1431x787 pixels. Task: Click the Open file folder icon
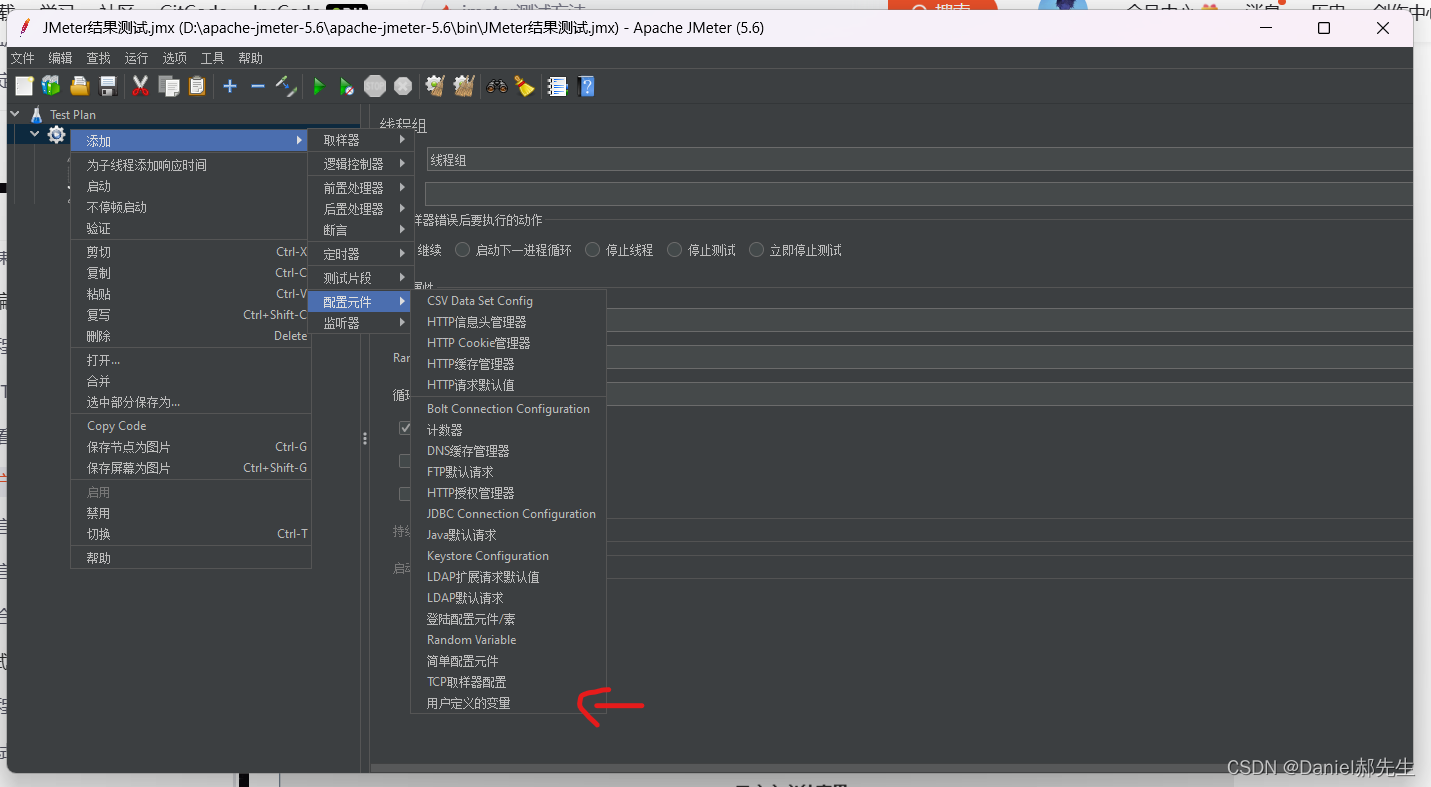click(x=80, y=87)
